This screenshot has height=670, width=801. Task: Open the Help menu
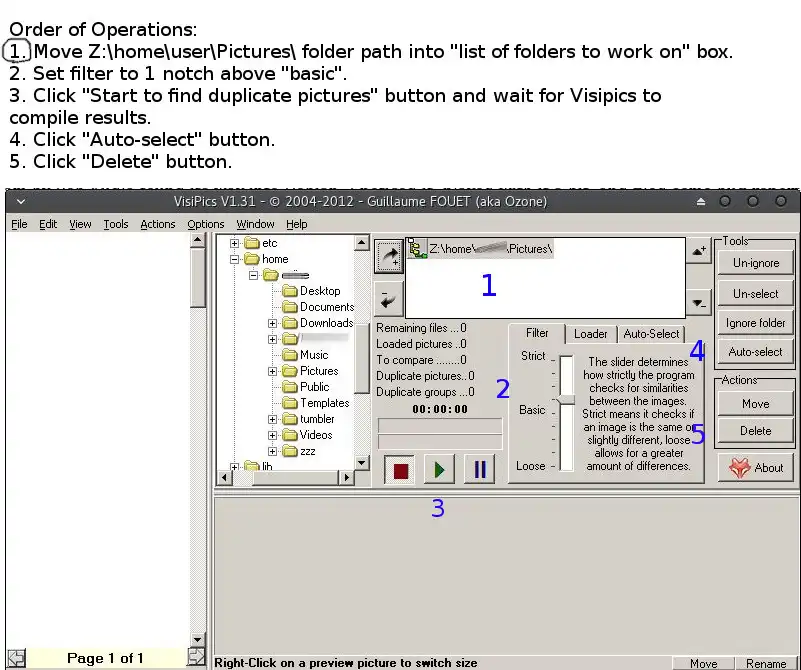click(x=296, y=224)
